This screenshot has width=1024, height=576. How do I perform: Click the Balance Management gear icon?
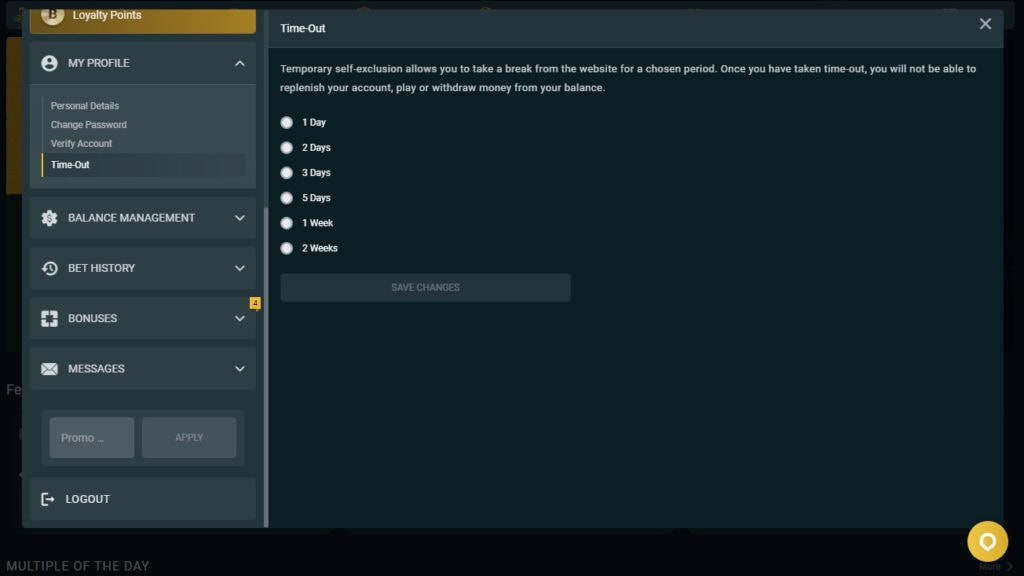[50, 218]
